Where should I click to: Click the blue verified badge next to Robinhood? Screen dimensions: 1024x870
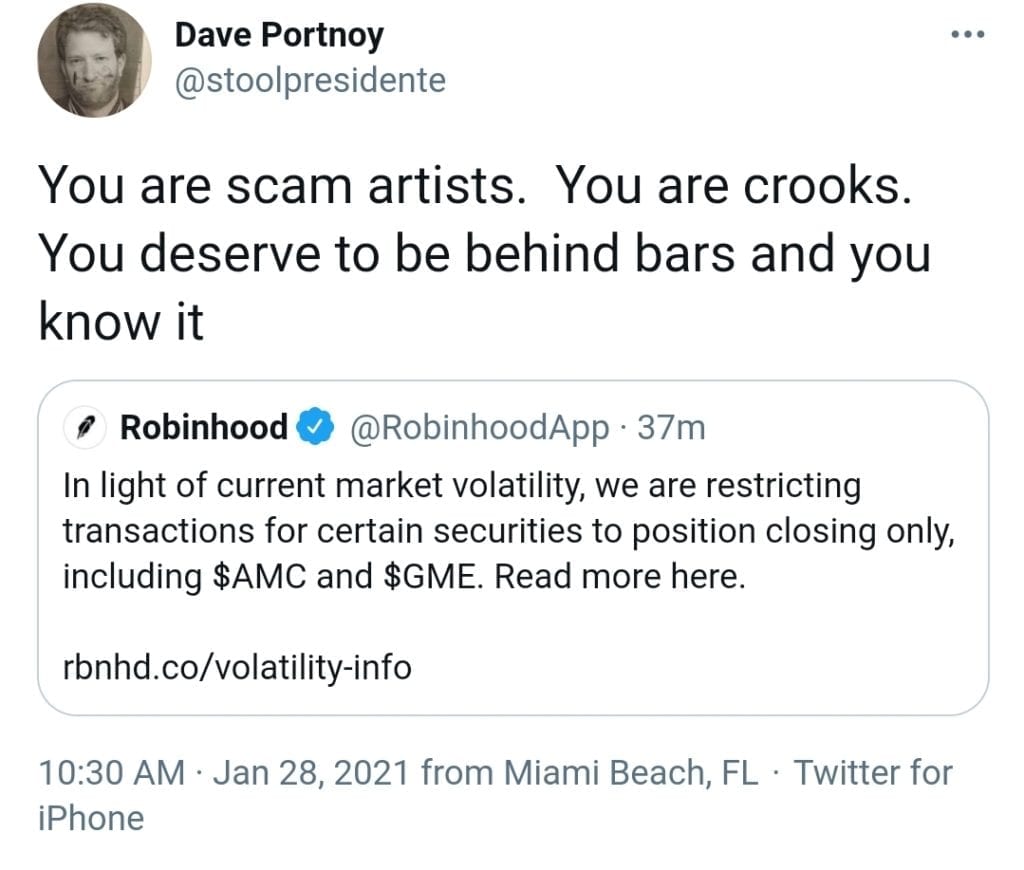click(x=315, y=427)
